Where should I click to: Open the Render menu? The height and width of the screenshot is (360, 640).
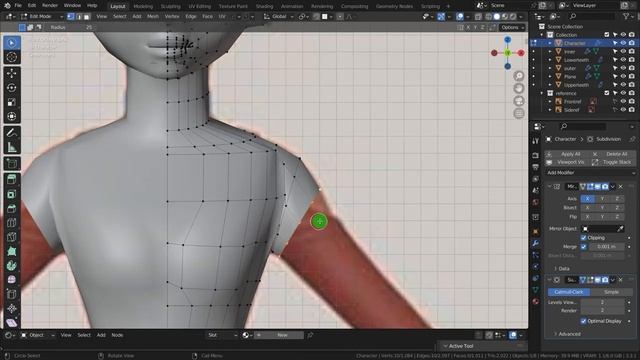point(50,6)
